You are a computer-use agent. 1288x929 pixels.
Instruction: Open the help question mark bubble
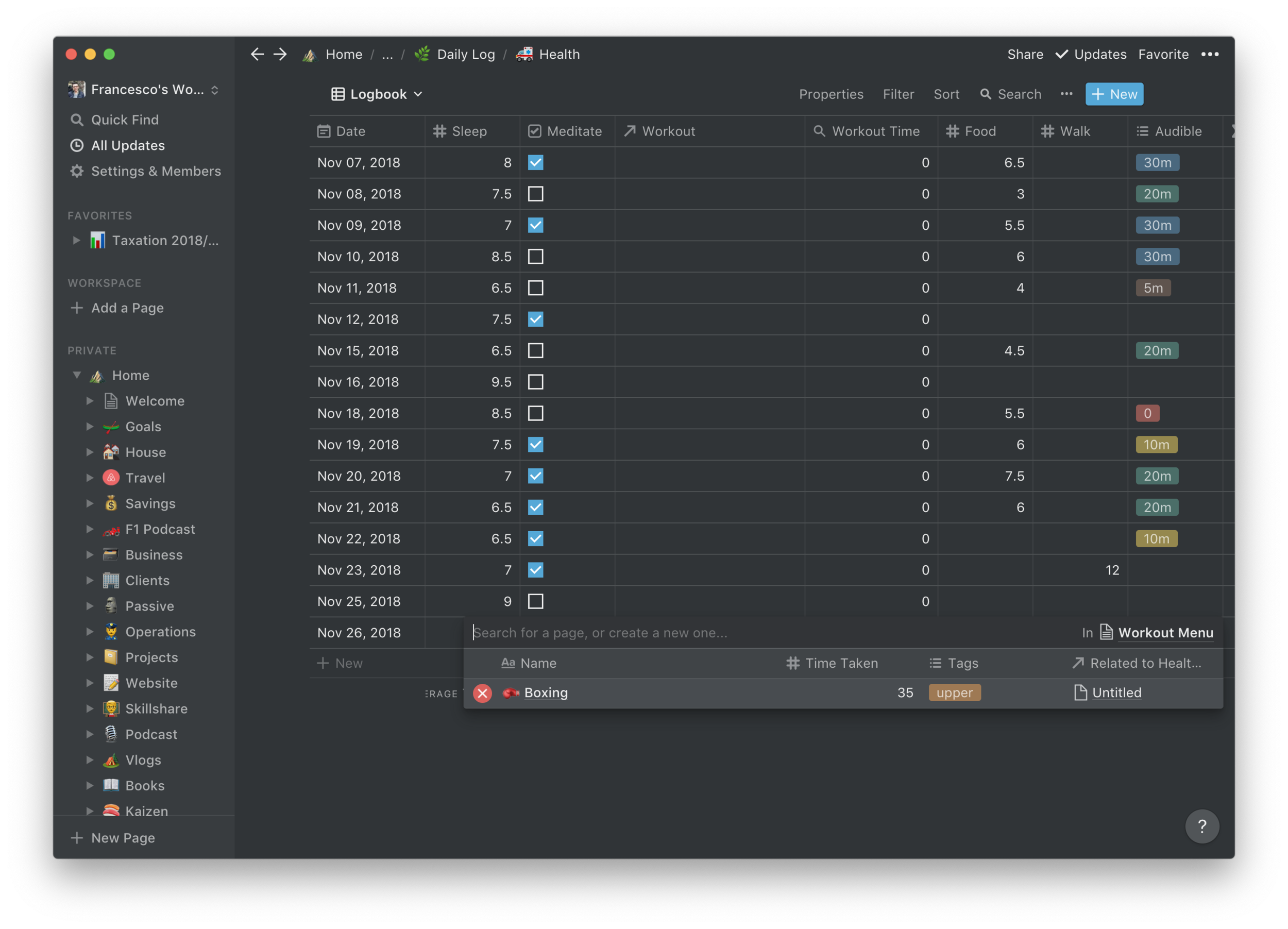pyautogui.click(x=1202, y=826)
